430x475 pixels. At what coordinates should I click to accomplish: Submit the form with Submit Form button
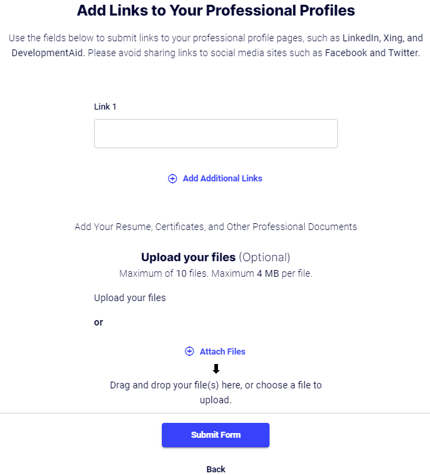[216, 435]
